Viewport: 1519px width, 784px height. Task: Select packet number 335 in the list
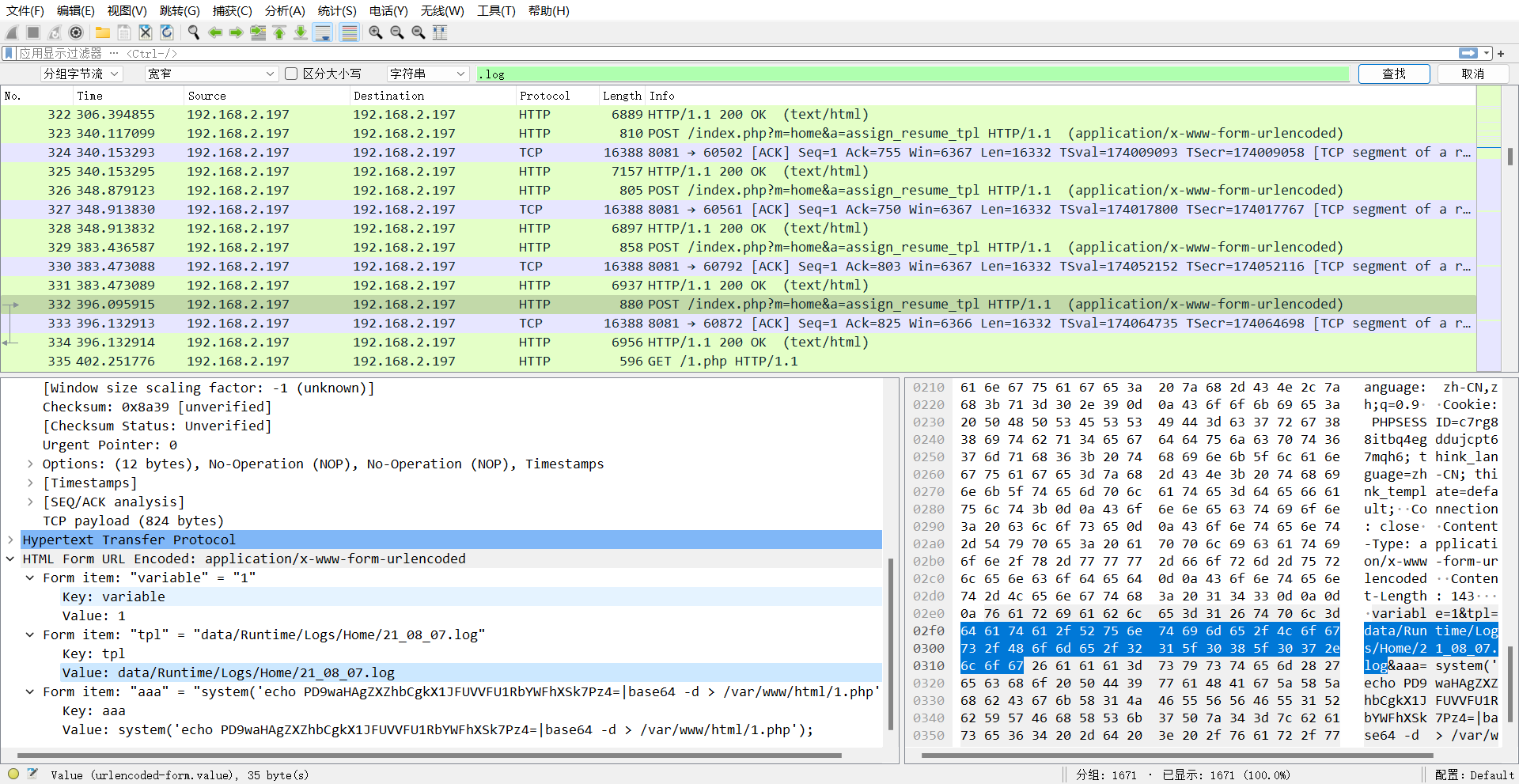click(x=475, y=361)
